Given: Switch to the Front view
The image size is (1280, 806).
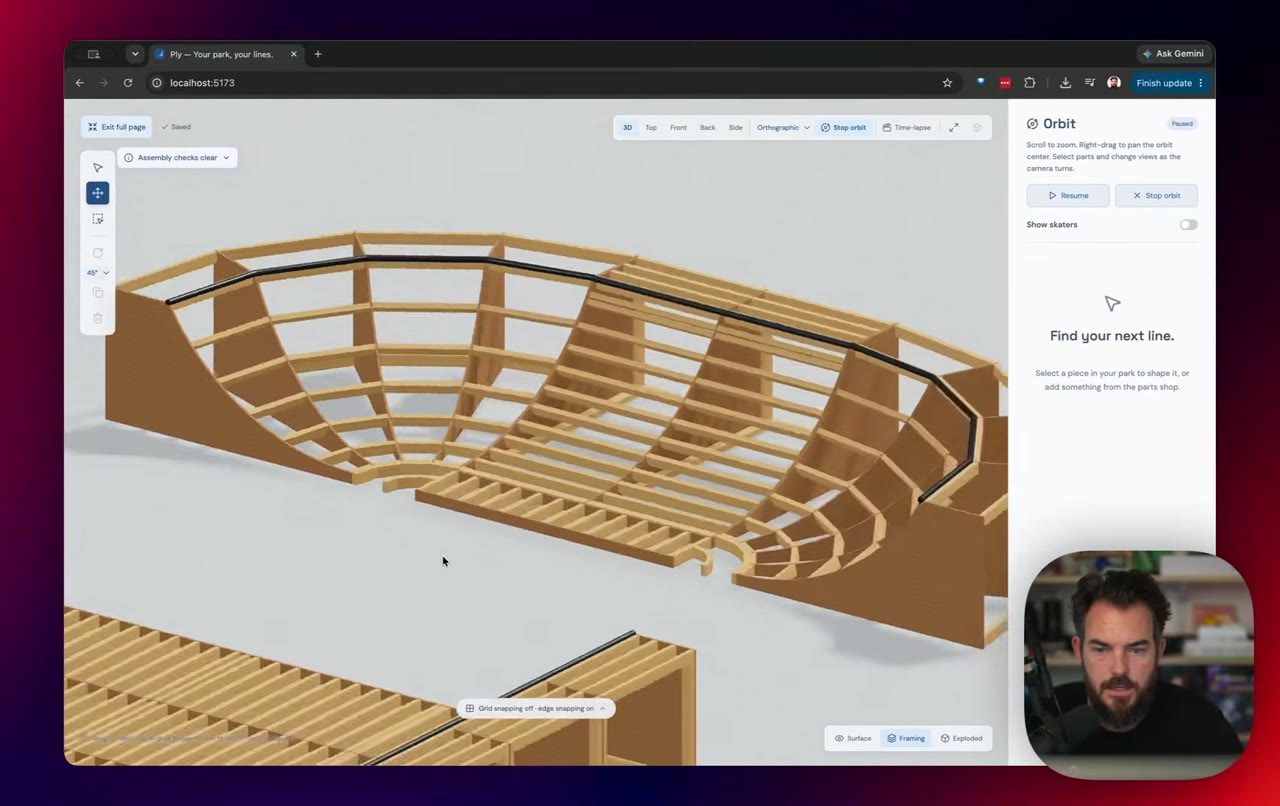Looking at the screenshot, I should coord(678,128).
